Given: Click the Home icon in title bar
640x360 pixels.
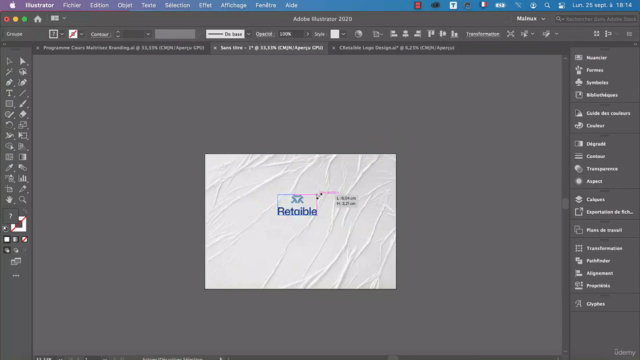Looking at the screenshot, I should 38,19.
